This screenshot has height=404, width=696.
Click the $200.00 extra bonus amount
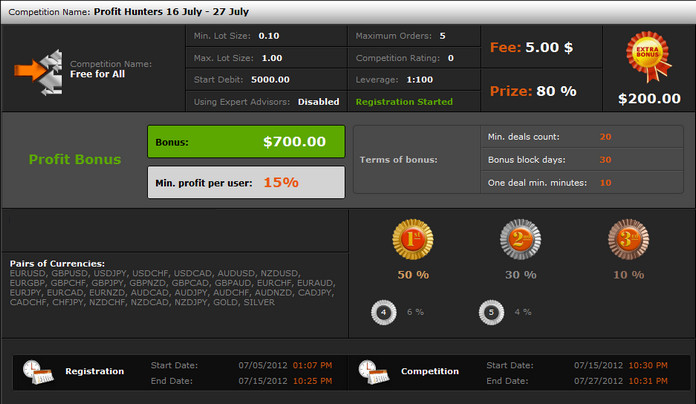tap(649, 99)
